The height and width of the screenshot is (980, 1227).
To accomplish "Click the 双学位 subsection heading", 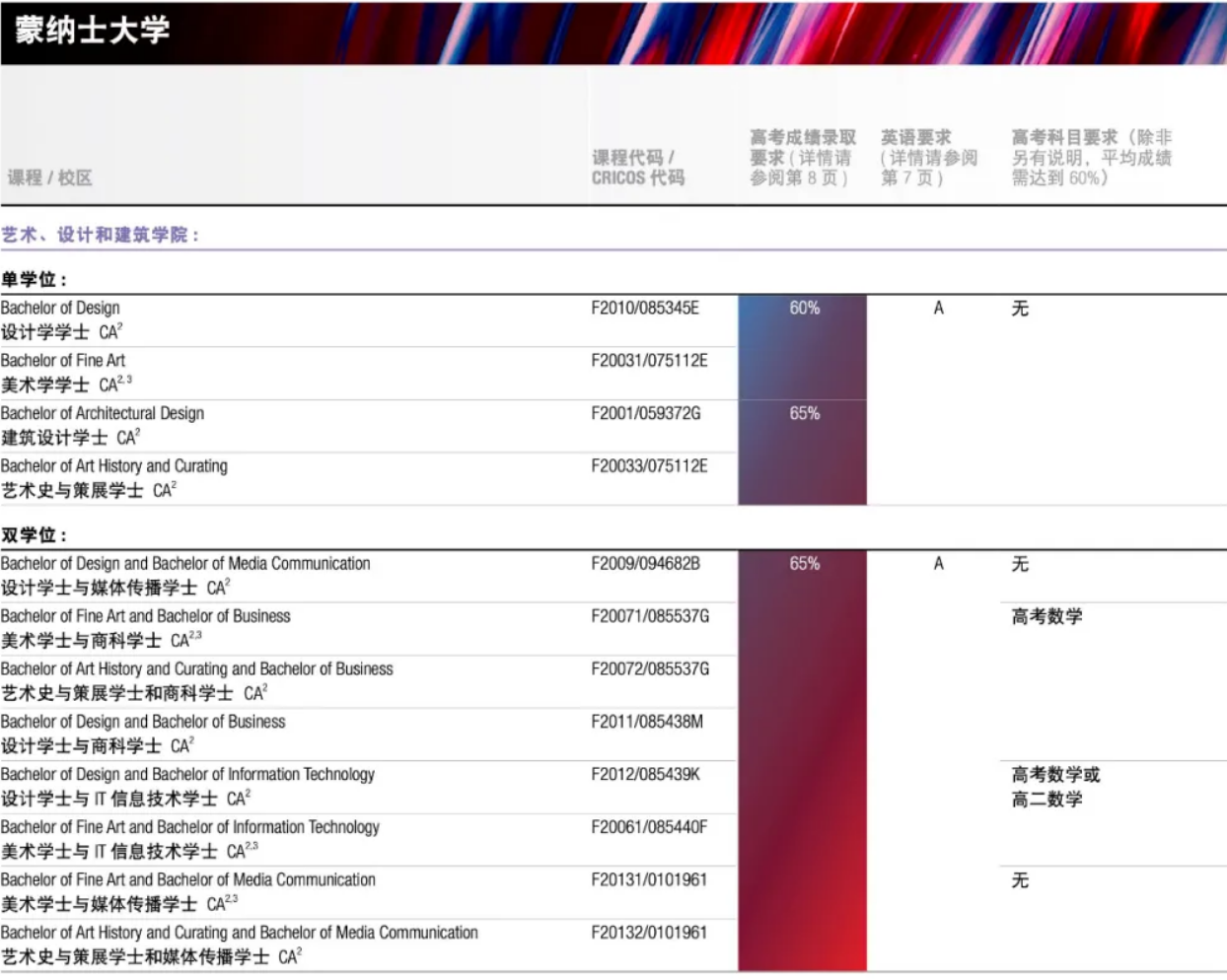I will [x=35, y=535].
